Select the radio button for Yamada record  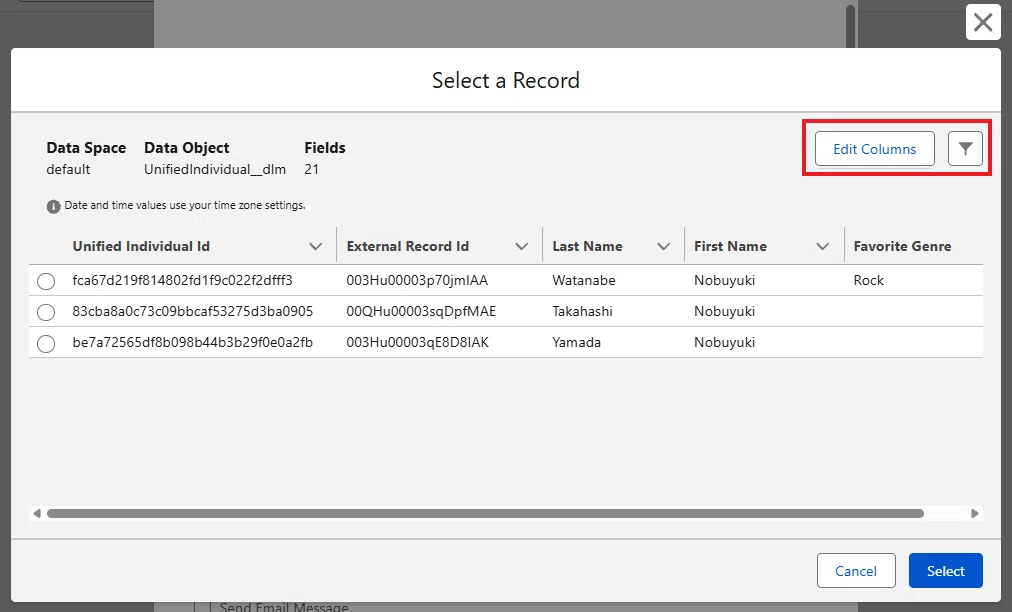point(46,343)
